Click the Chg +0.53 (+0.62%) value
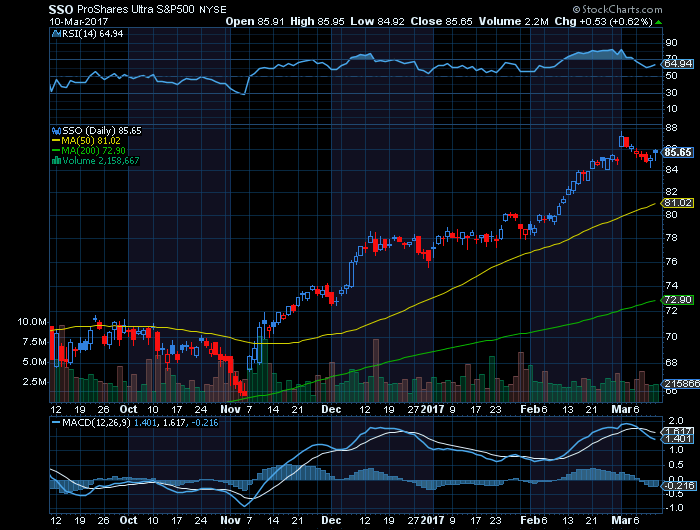700x530 pixels. [603, 21]
